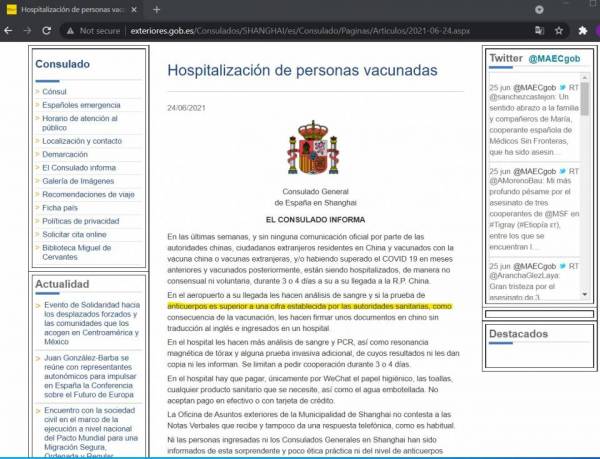
Task: Click the Twitter bird icon in AMorenoBau retweet
Action: click(x=562, y=171)
